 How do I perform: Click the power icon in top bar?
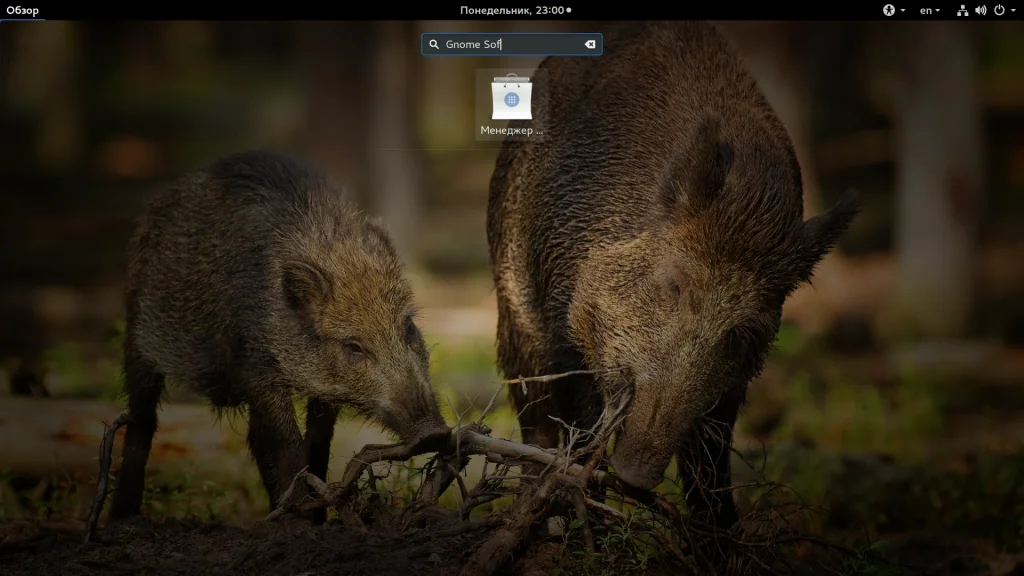[999, 10]
